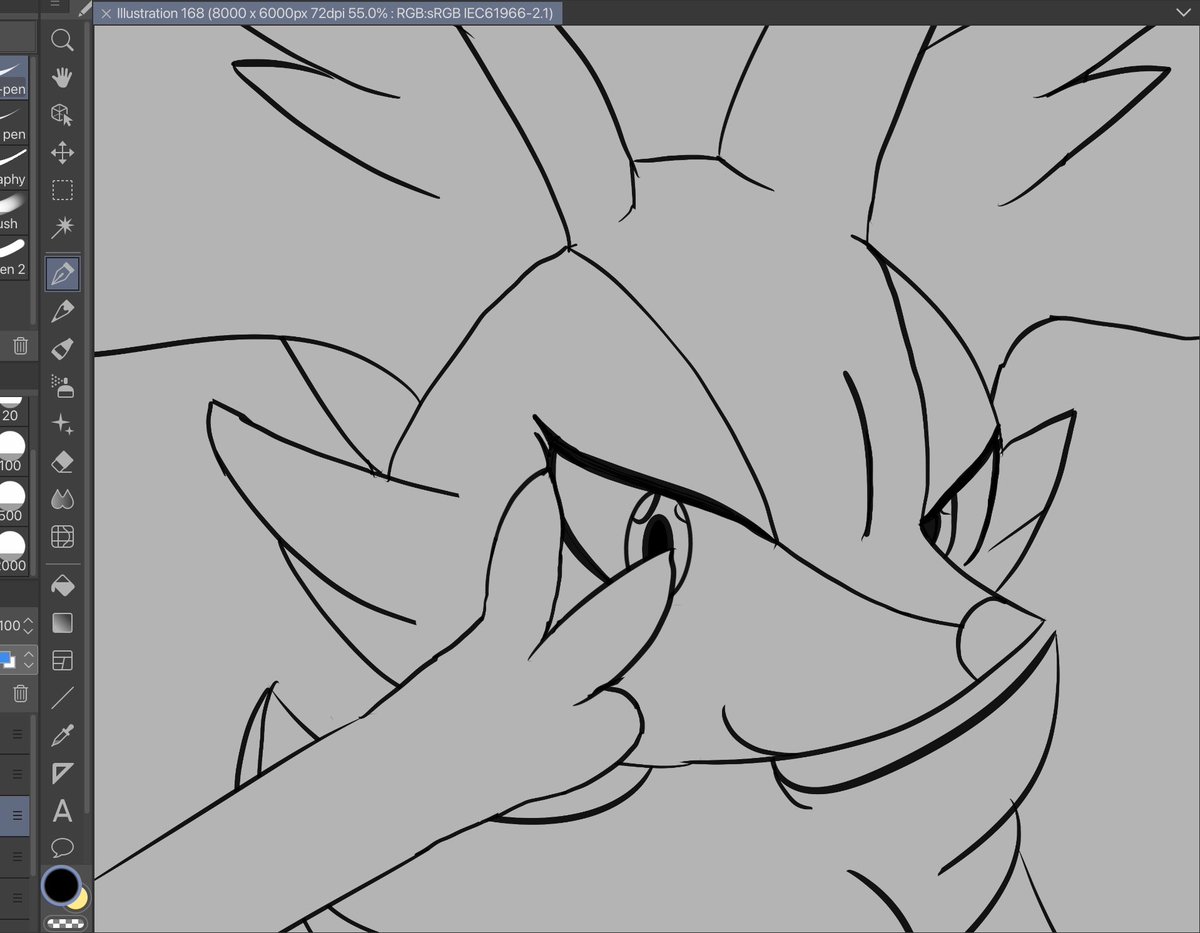Select the Move layer arrows tool
Image resolution: width=1200 pixels, height=933 pixels.
[x=62, y=152]
